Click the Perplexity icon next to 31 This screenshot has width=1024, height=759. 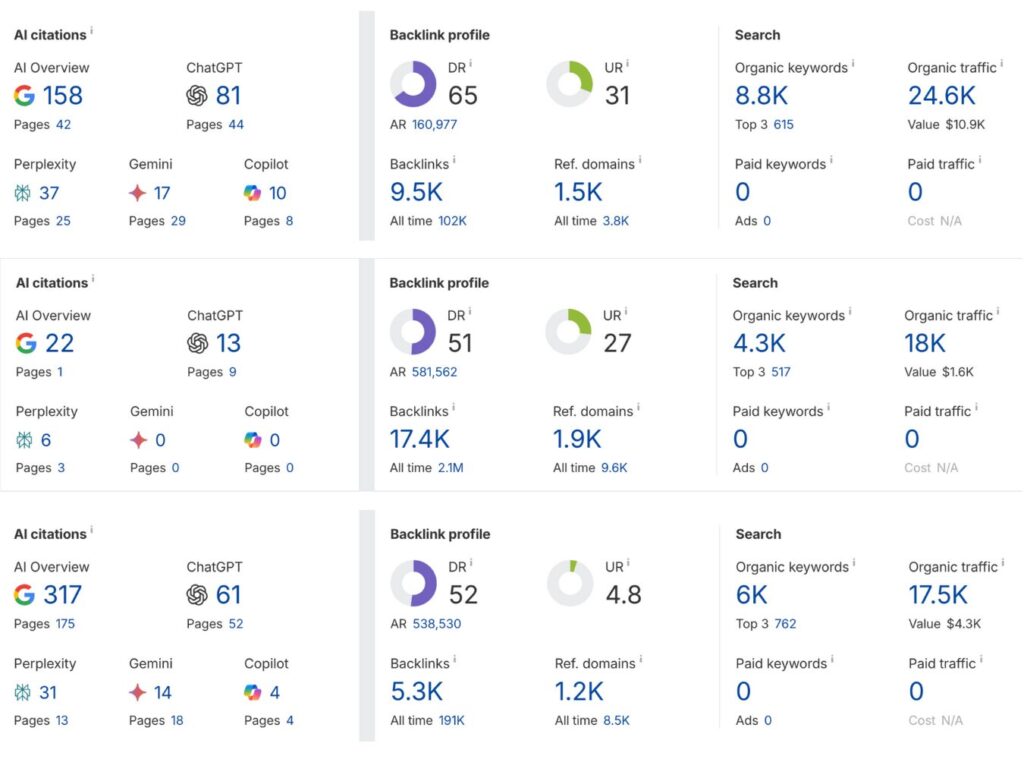pos(24,692)
